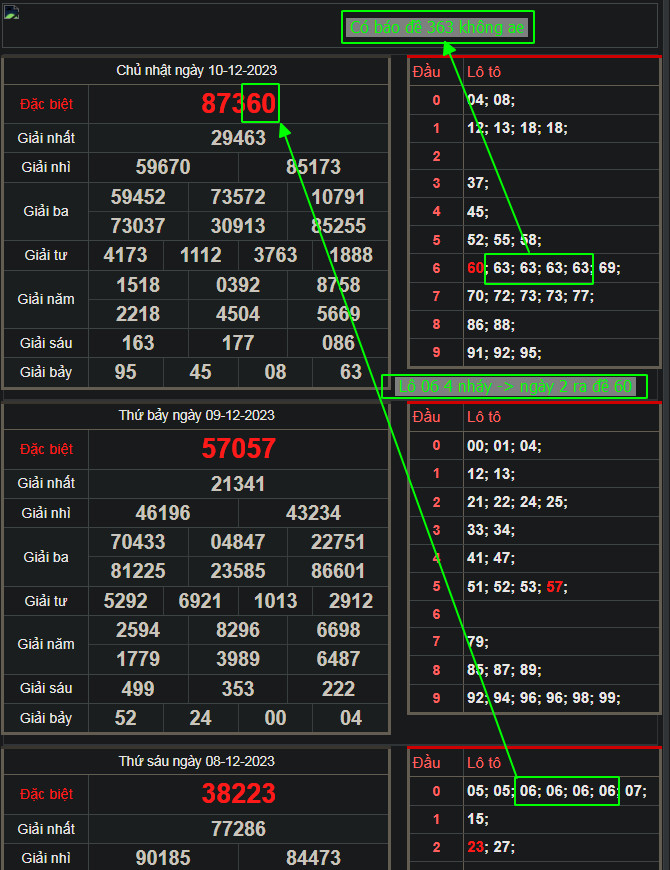Select Giải tư number 4173
Image resolution: width=670 pixels, height=870 pixels.
(126, 255)
